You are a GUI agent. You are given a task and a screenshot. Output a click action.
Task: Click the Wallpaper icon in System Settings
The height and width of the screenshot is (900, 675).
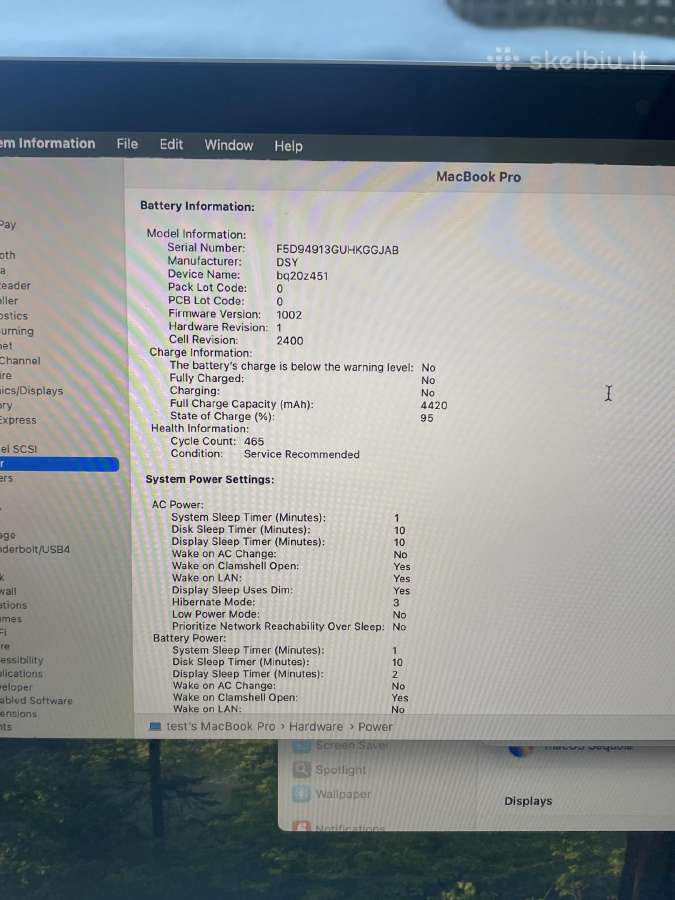301,794
